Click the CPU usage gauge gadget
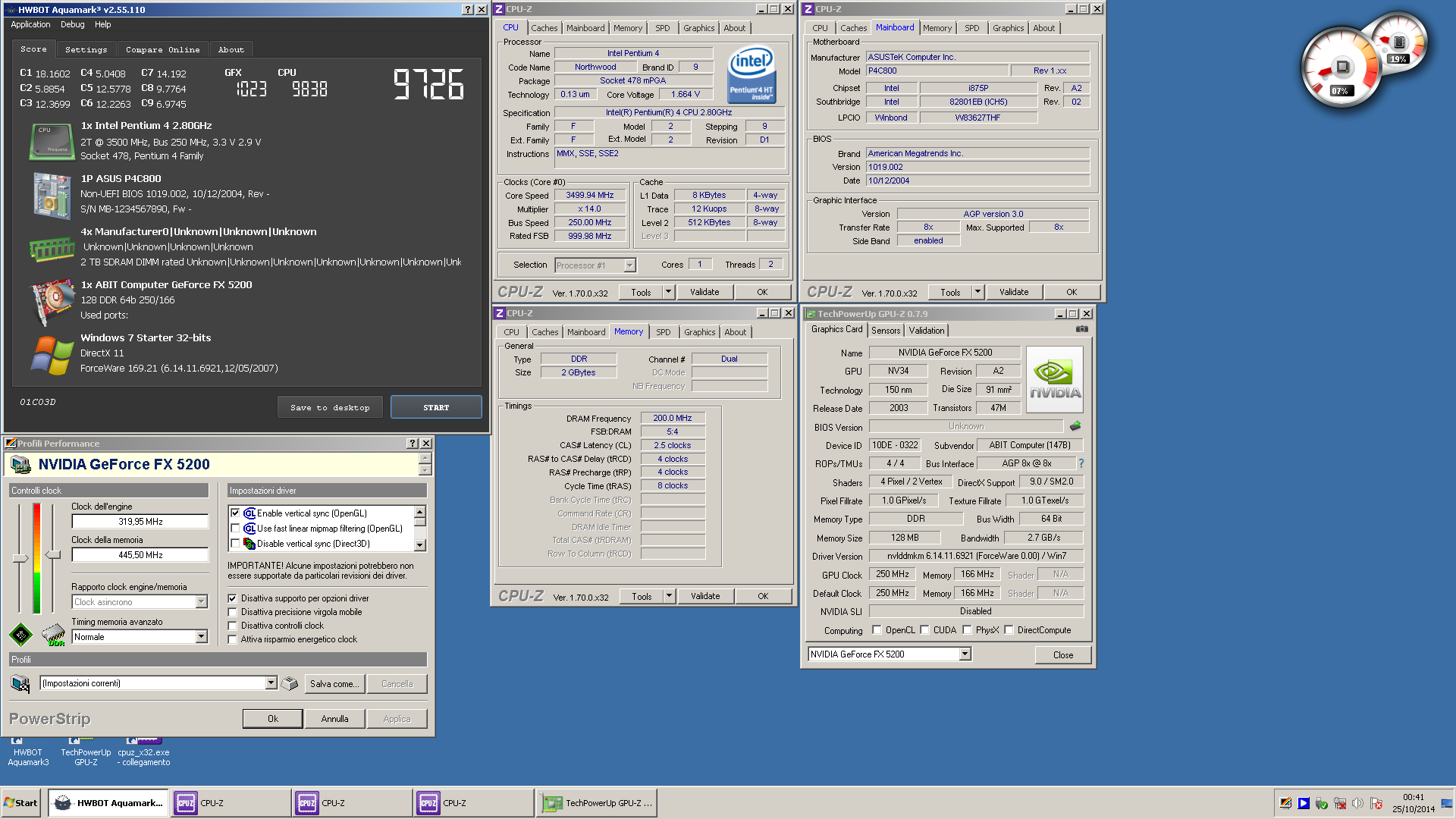The image size is (1456, 819). click(x=1341, y=68)
